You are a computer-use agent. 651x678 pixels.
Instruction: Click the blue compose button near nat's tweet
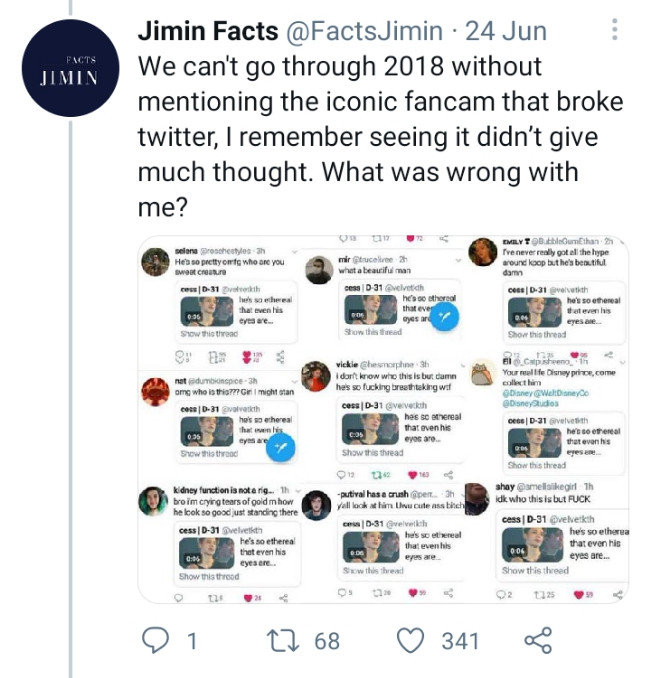(281, 448)
